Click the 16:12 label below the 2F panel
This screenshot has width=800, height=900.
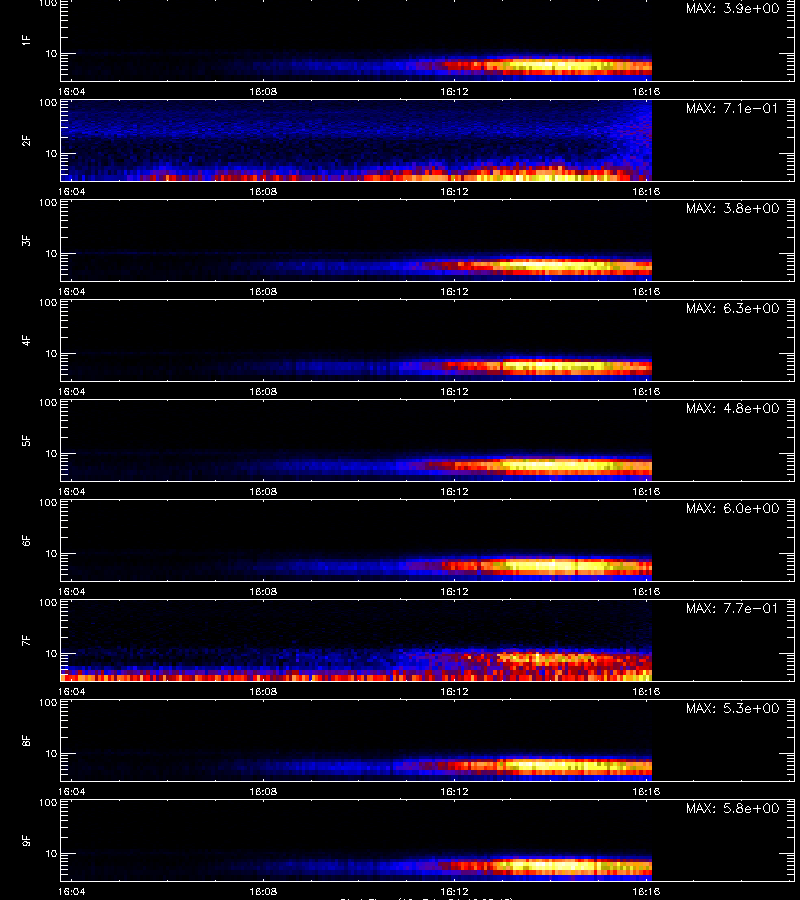(x=455, y=192)
